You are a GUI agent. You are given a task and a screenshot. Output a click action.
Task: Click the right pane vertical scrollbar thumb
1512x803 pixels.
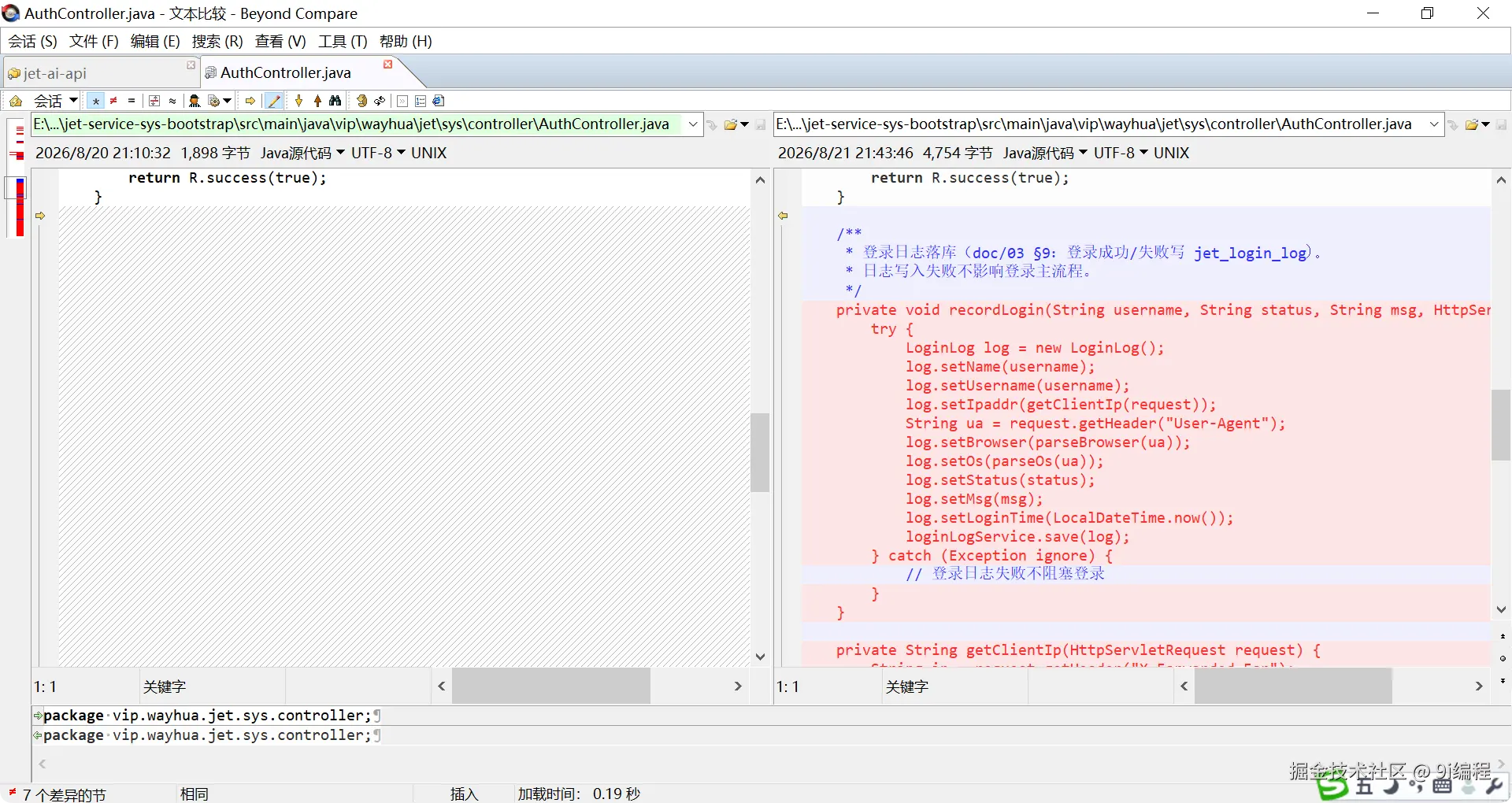[x=1501, y=425]
